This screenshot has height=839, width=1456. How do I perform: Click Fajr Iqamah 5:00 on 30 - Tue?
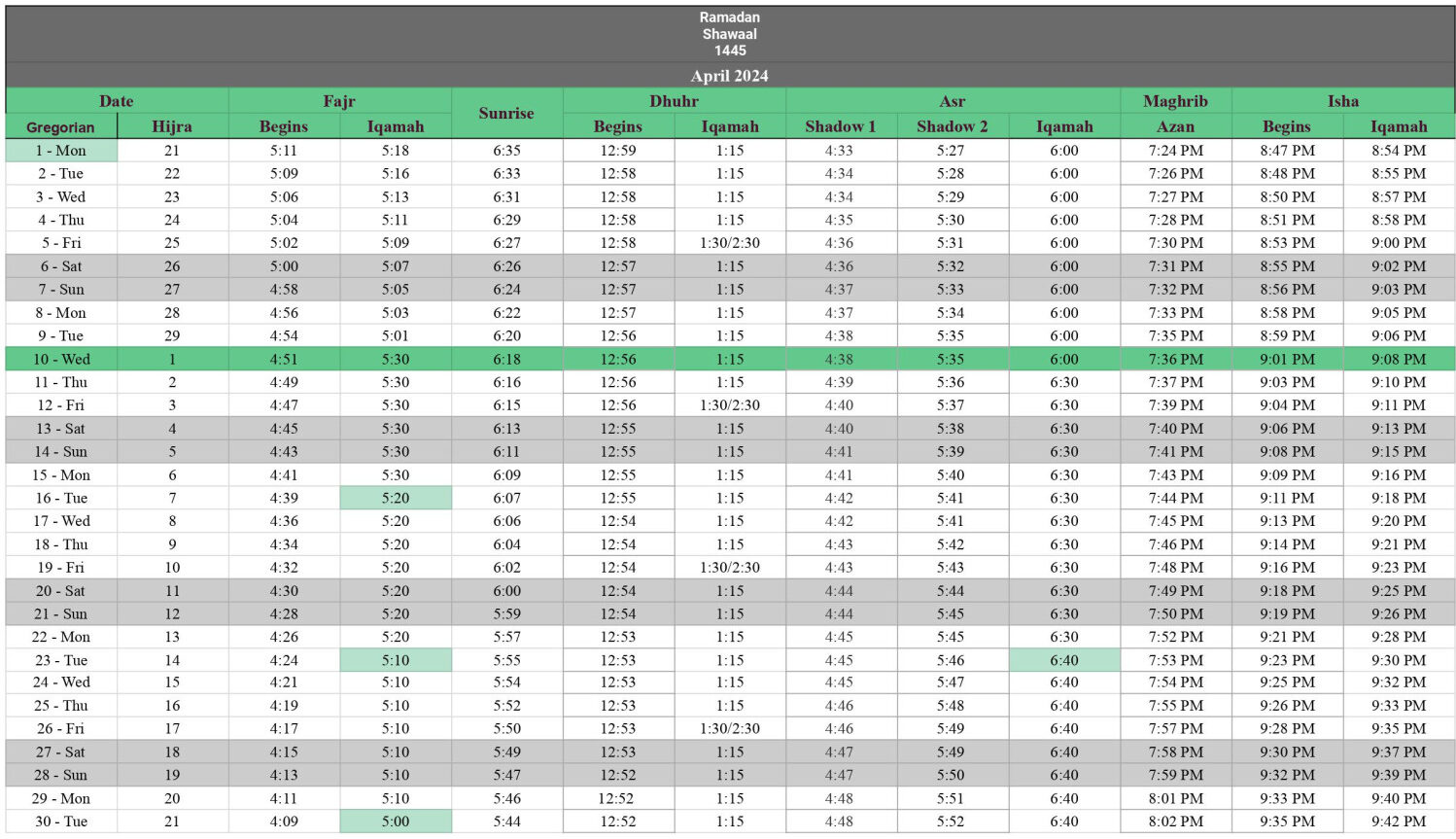[396, 822]
